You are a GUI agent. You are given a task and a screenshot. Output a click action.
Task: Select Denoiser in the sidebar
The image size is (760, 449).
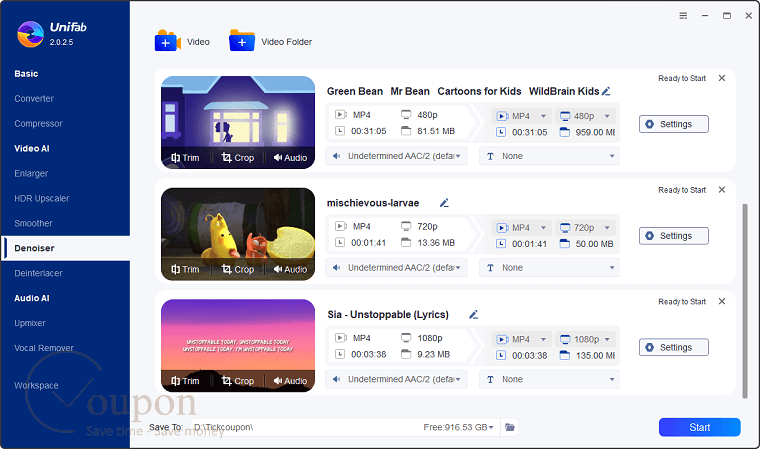pos(65,248)
